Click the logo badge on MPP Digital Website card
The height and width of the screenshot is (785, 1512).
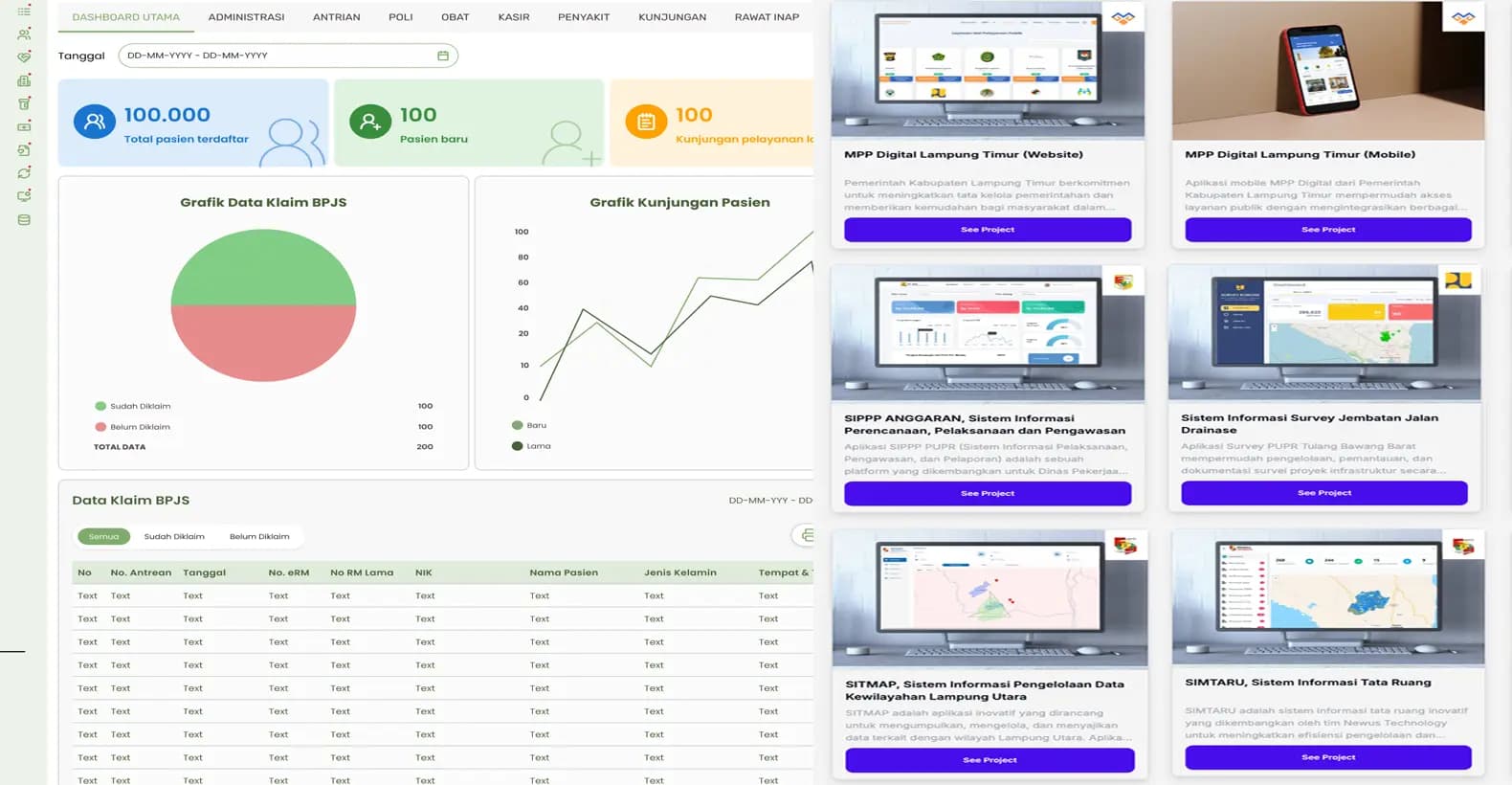point(1123,17)
